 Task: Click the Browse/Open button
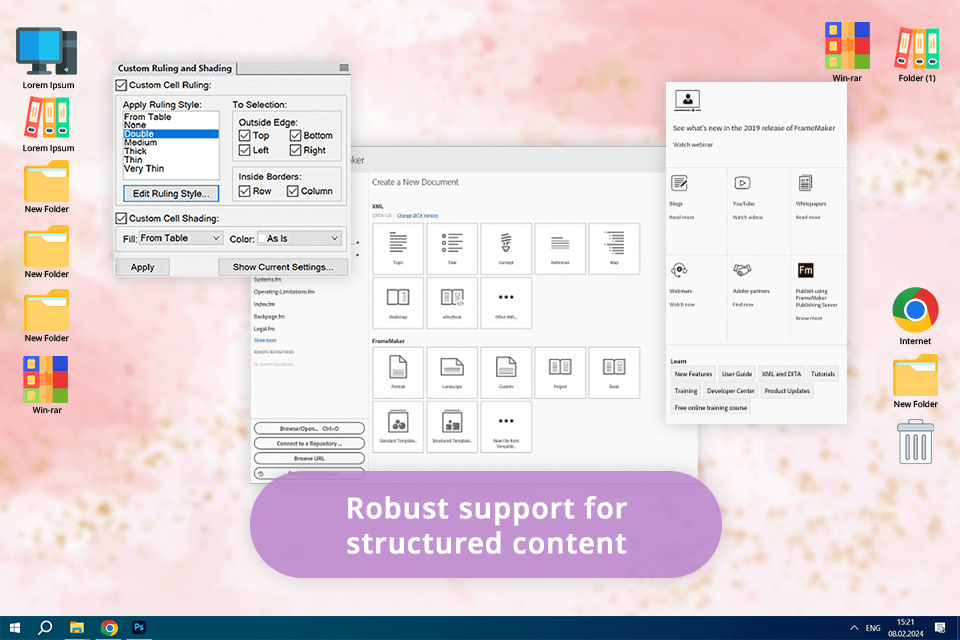309,429
